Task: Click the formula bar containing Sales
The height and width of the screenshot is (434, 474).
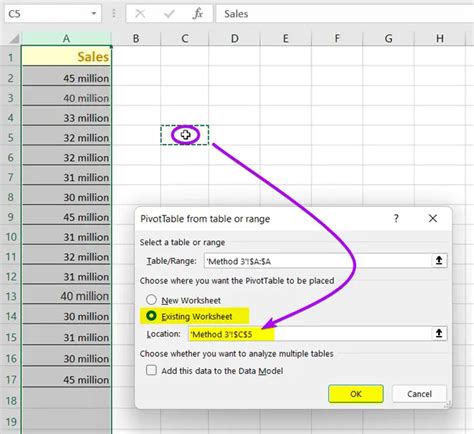Action: coord(345,14)
